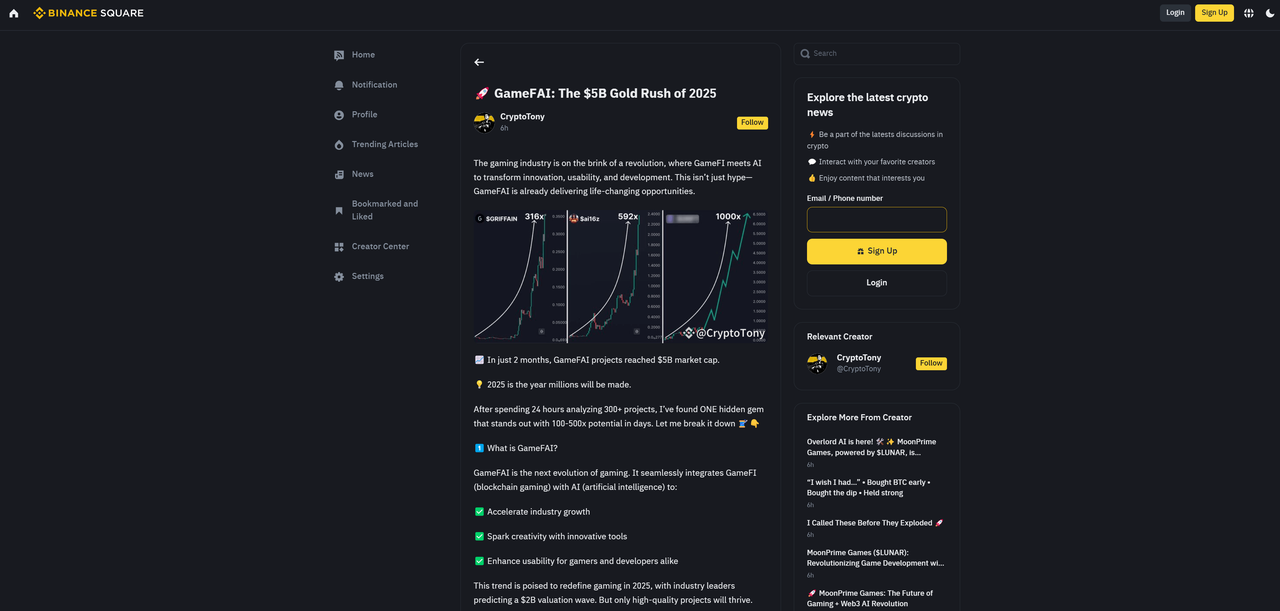The image size is (1280, 611).
Task: Click the Settings gear icon
Action: tap(339, 277)
